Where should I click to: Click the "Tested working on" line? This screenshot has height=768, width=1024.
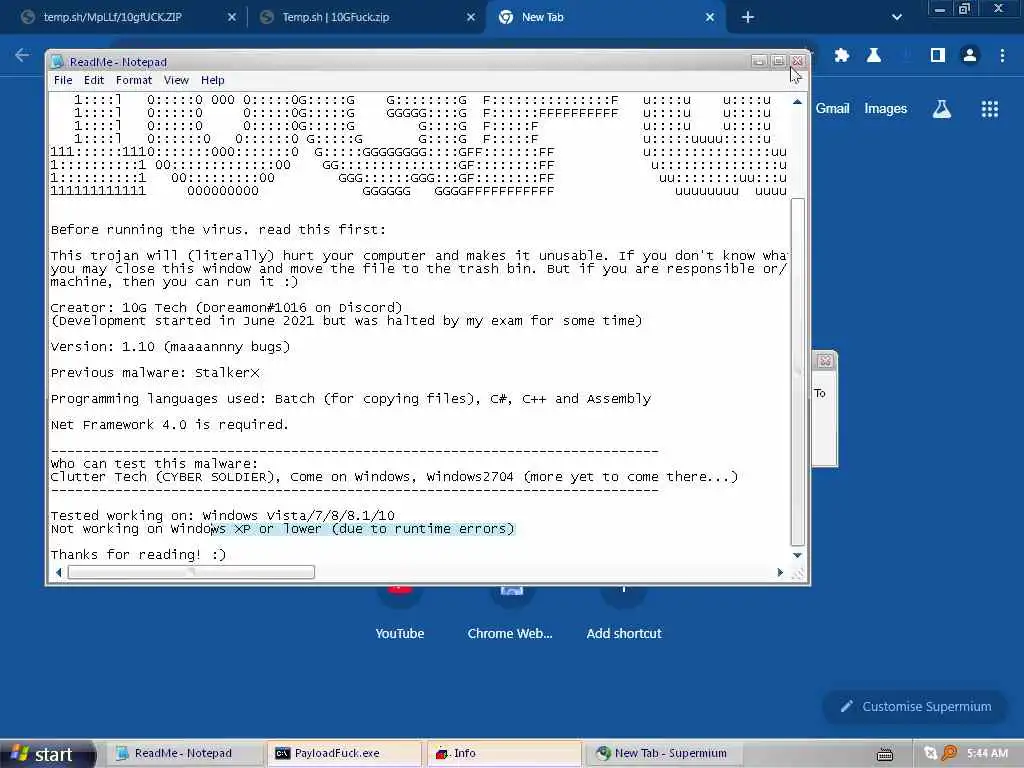pos(222,516)
